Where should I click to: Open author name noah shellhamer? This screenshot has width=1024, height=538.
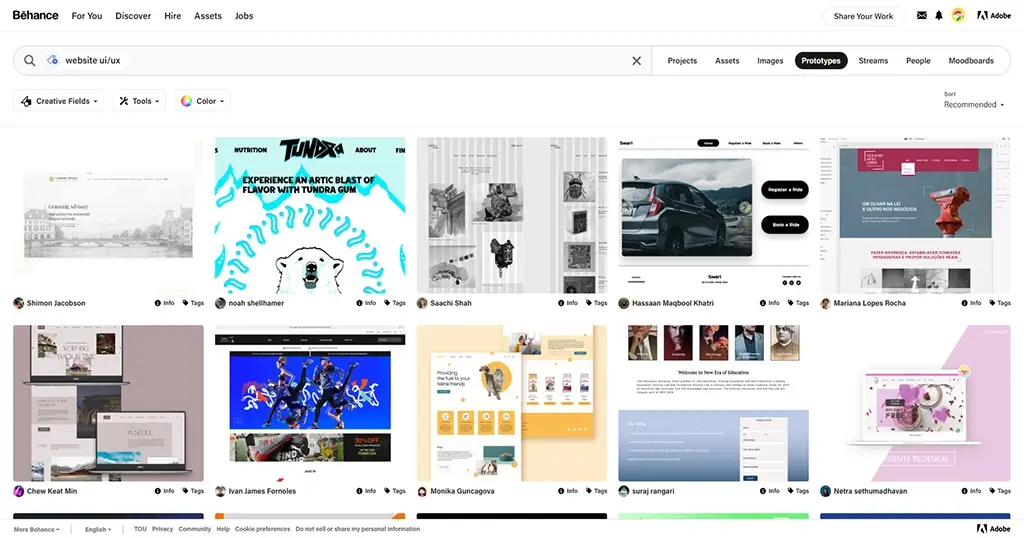256,303
